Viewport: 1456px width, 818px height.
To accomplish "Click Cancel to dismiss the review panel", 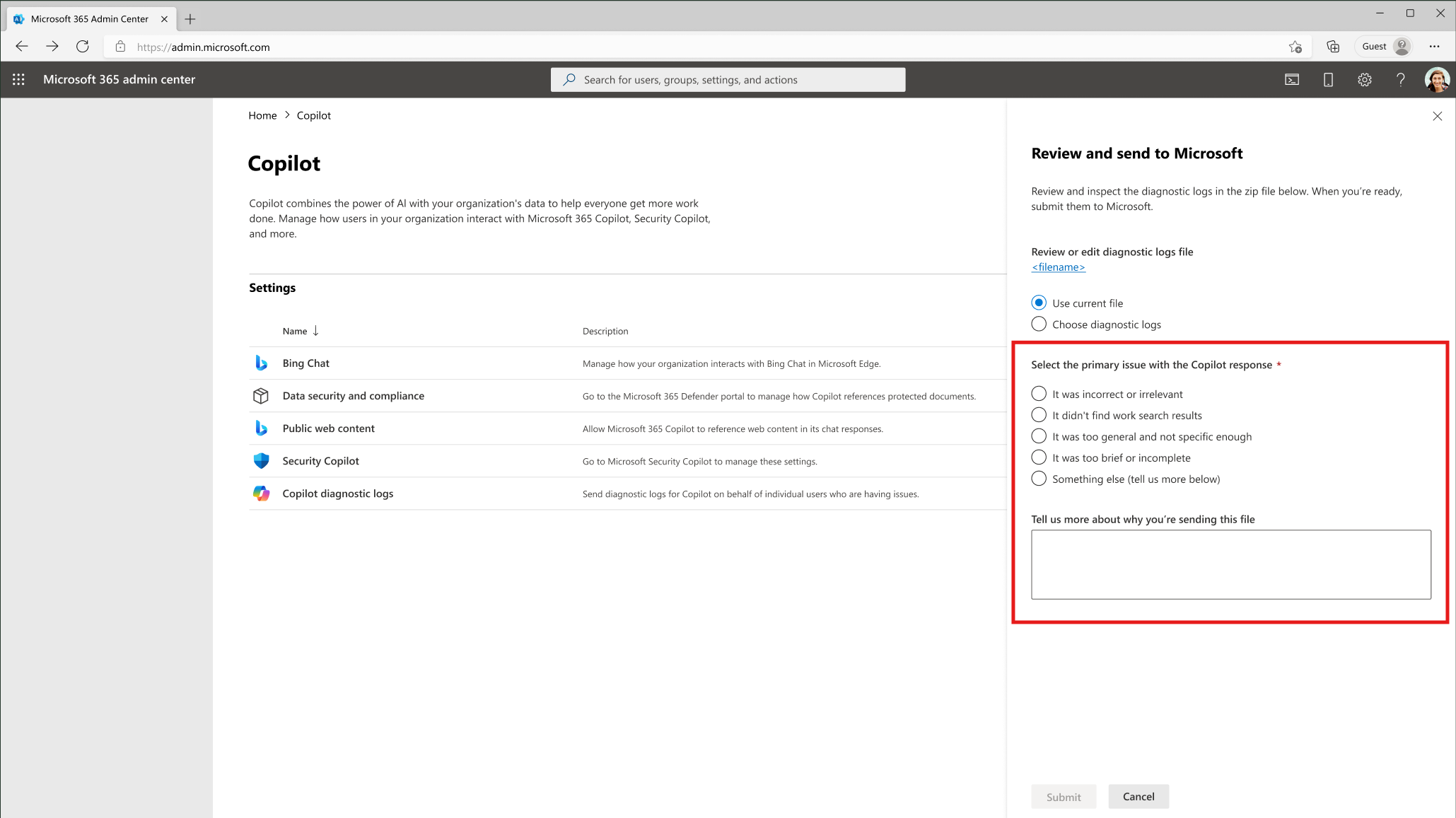I will pyautogui.click(x=1139, y=796).
